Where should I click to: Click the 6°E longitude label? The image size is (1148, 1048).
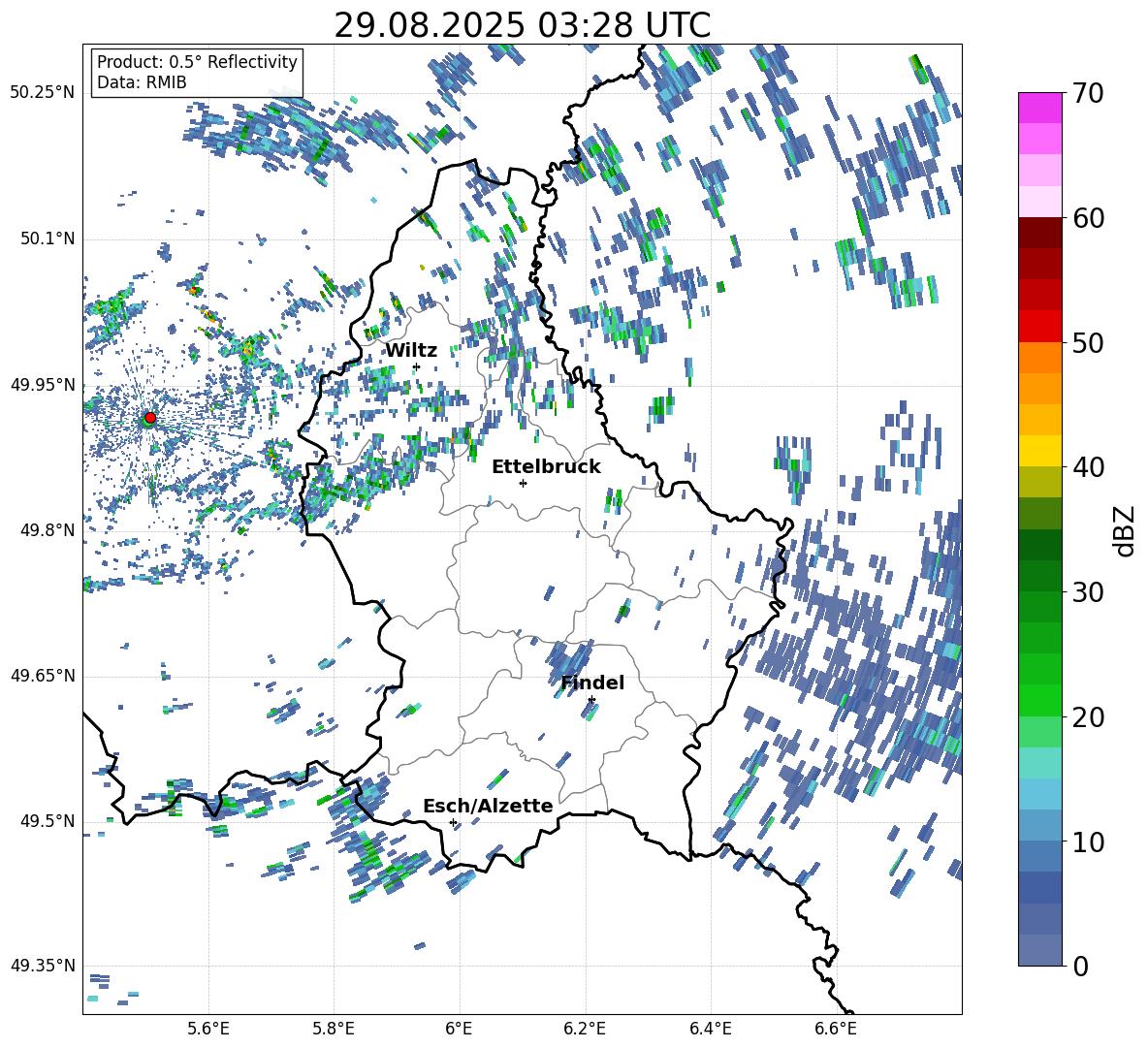point(460,1029)
